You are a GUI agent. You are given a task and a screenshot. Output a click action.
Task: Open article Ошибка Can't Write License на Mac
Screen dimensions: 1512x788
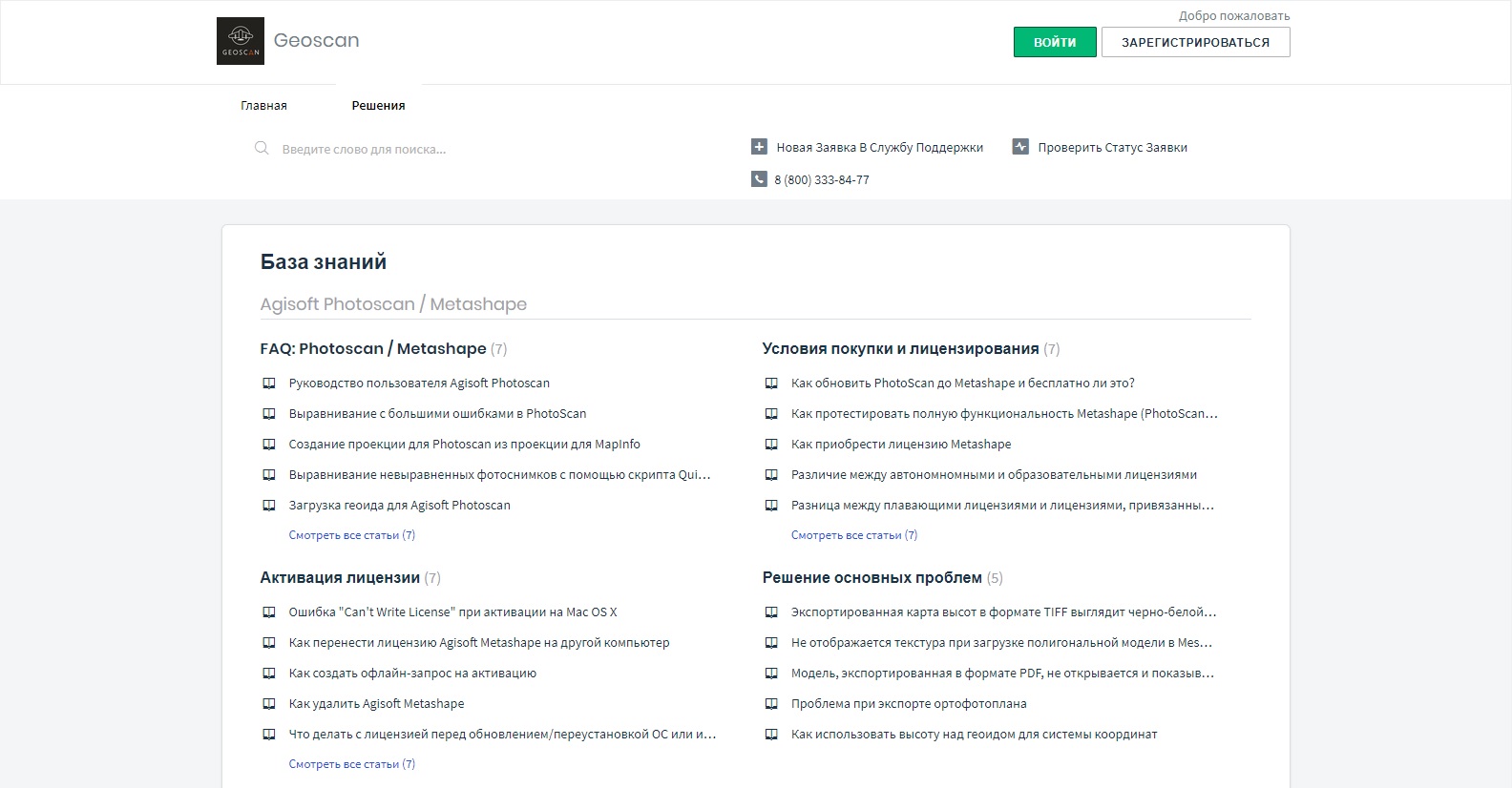pyautogui.click(x=452, y=612)
